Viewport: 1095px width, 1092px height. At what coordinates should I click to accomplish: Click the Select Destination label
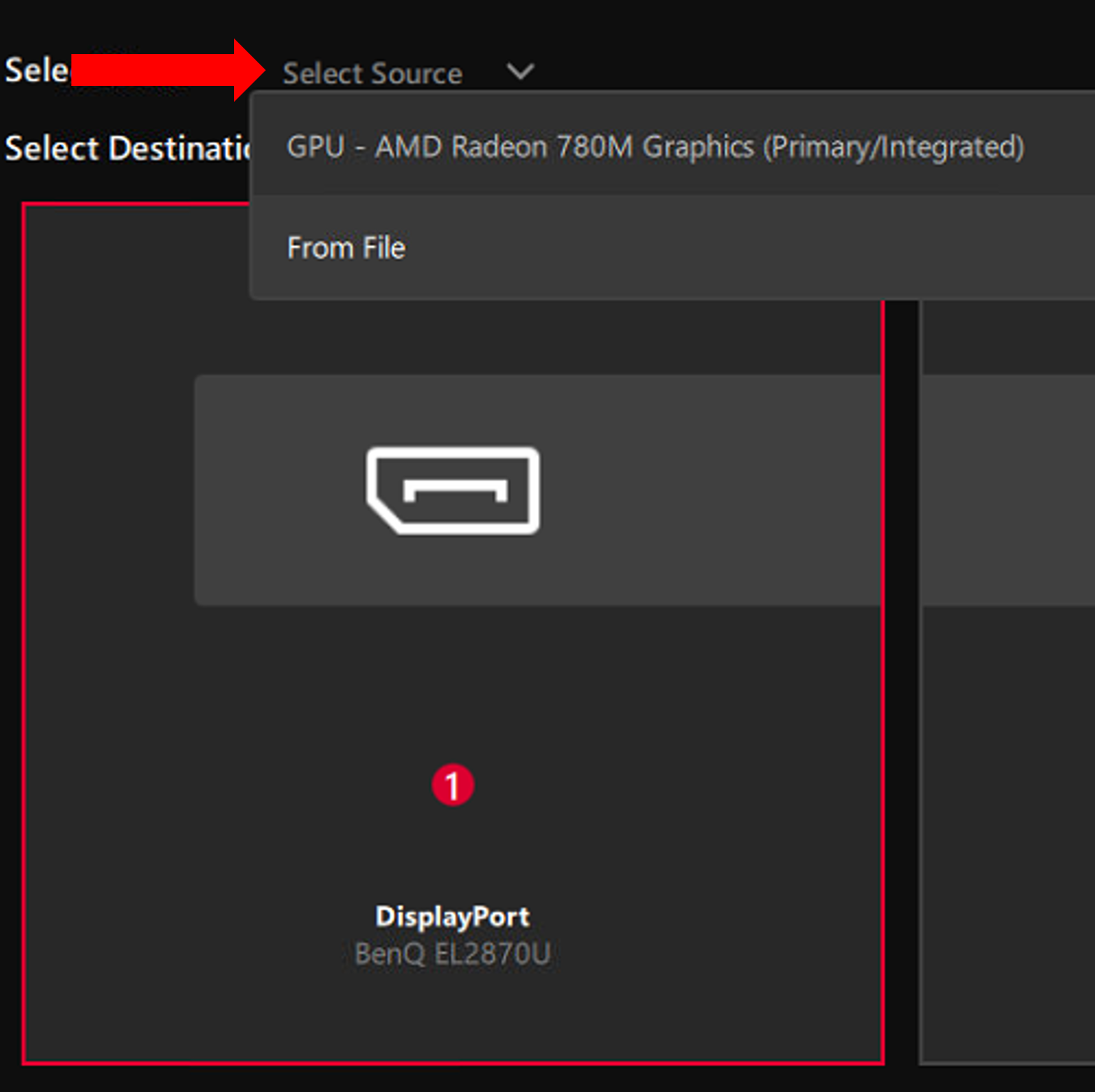(128, 149)
